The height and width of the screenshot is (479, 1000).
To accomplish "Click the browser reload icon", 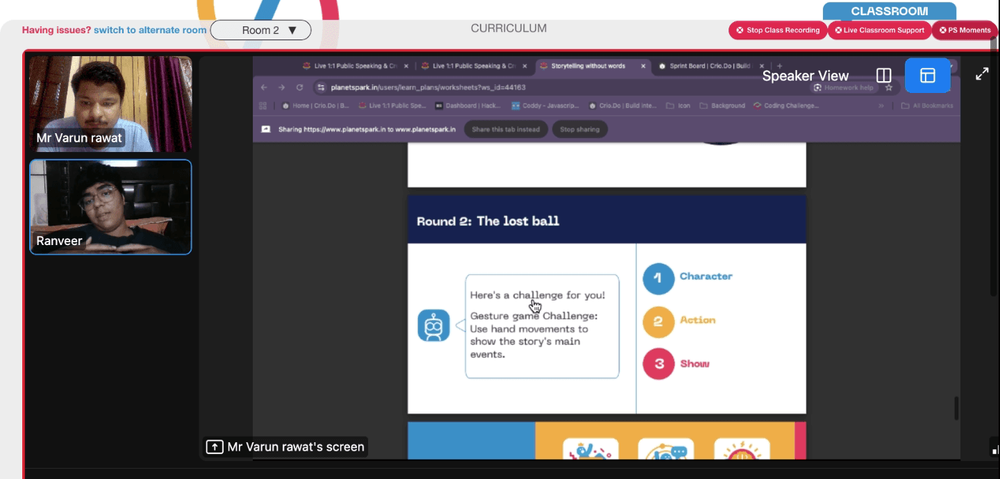I will tap(299, 88).
